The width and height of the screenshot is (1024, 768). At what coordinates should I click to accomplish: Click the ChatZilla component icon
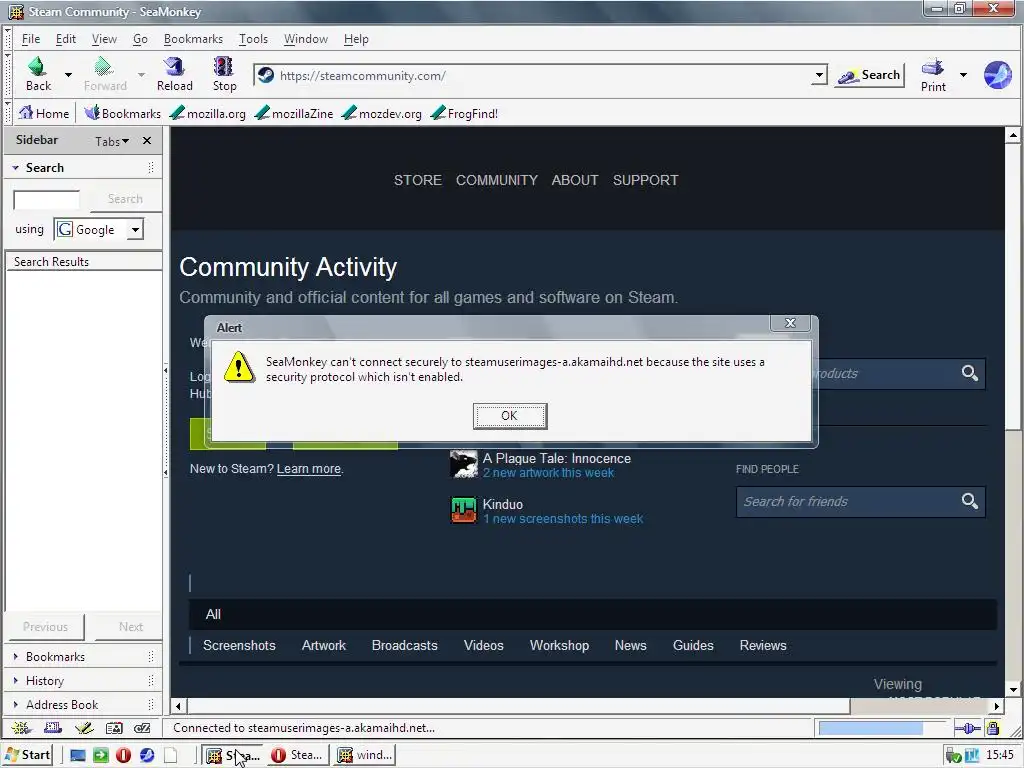point(142,728)
